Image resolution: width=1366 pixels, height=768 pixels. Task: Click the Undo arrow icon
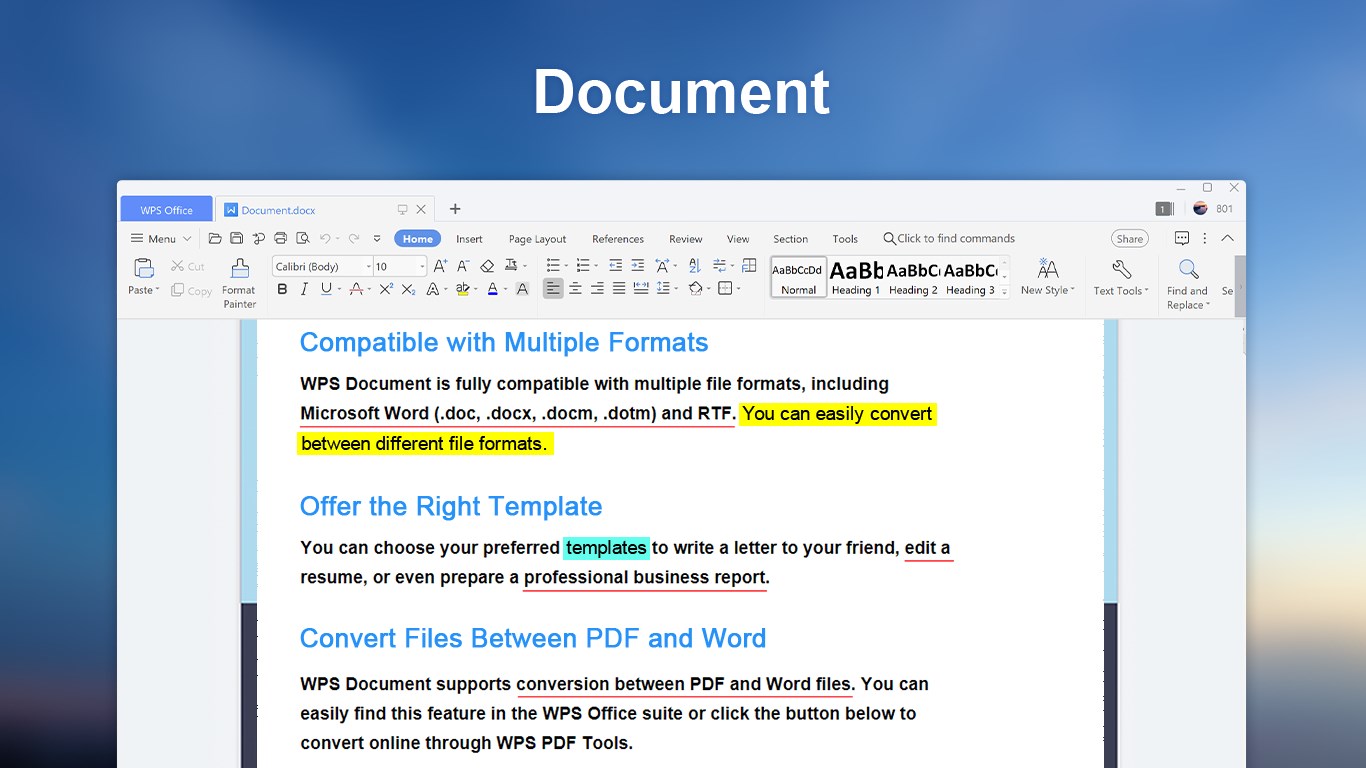tap(325, 238)
